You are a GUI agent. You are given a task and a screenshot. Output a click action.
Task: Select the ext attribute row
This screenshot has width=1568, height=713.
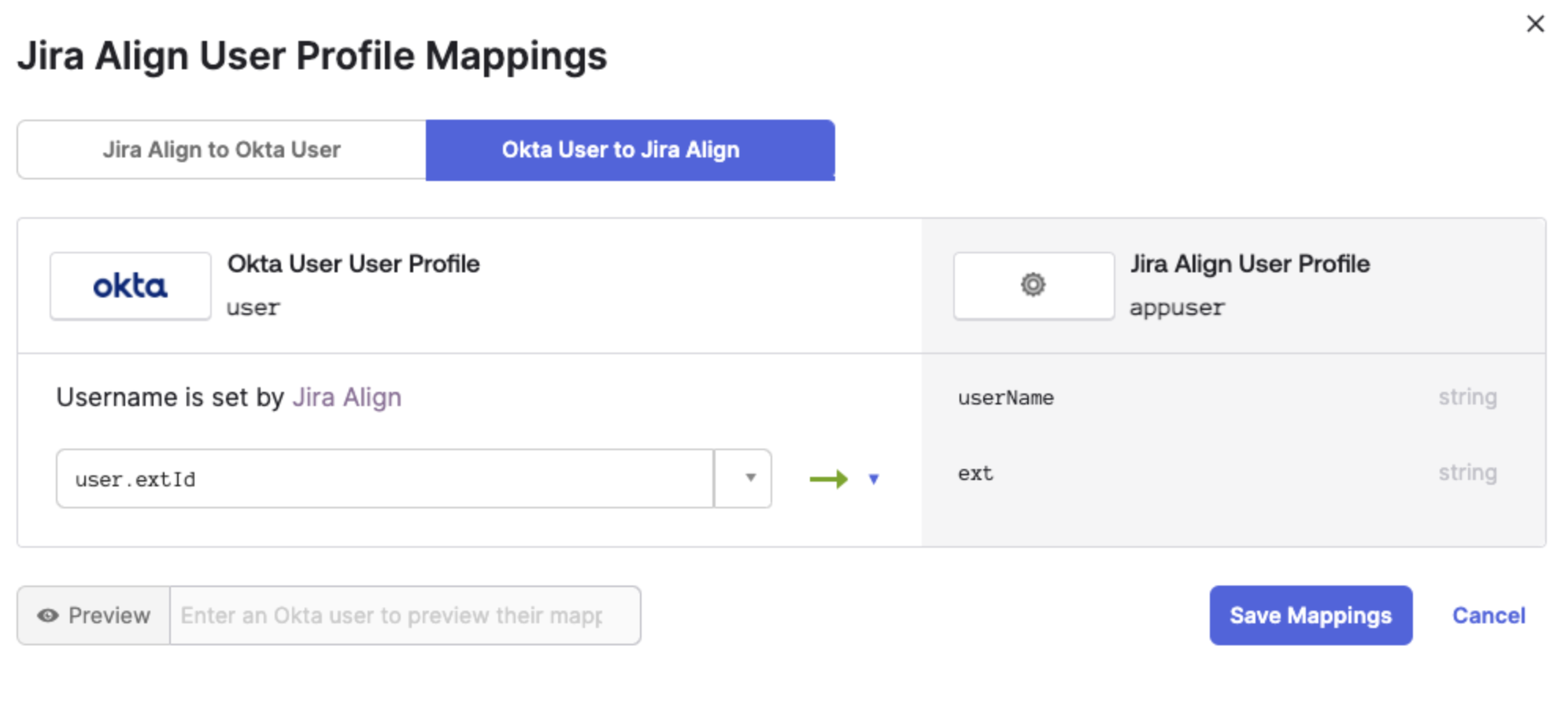coord(975,474)
